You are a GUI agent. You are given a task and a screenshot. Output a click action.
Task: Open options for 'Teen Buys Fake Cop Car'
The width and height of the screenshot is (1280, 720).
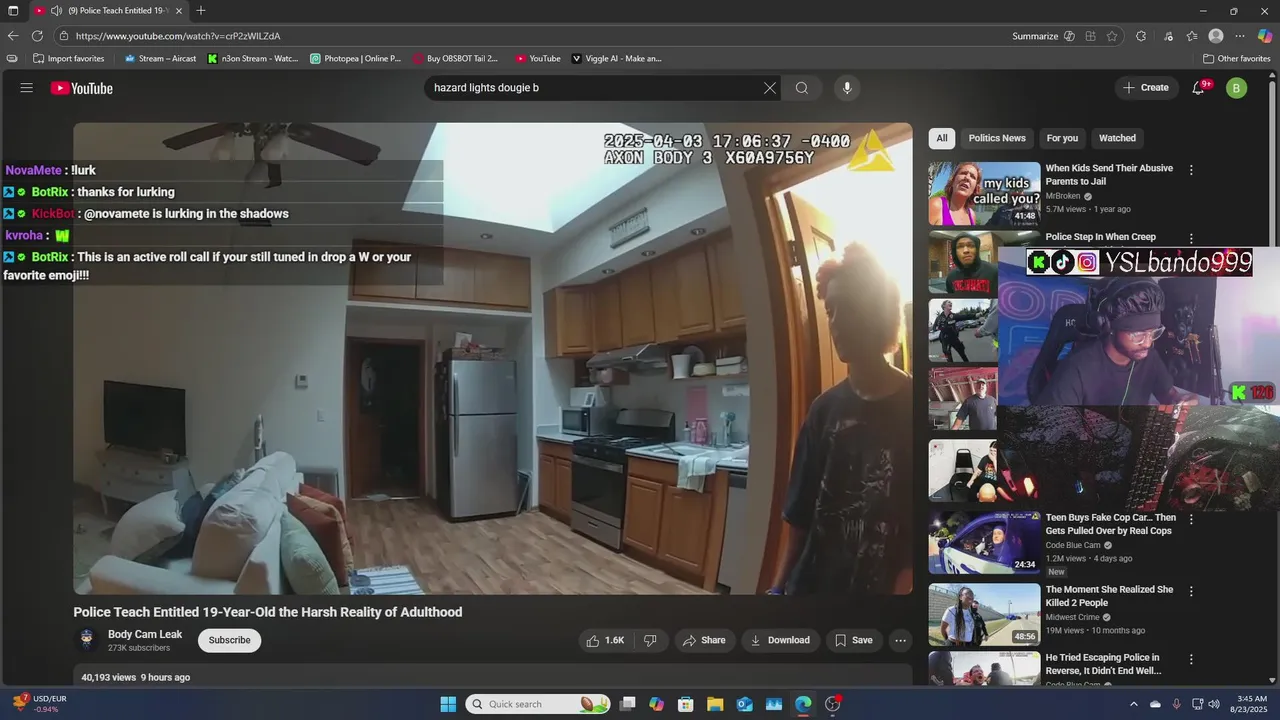[1191, 519]
